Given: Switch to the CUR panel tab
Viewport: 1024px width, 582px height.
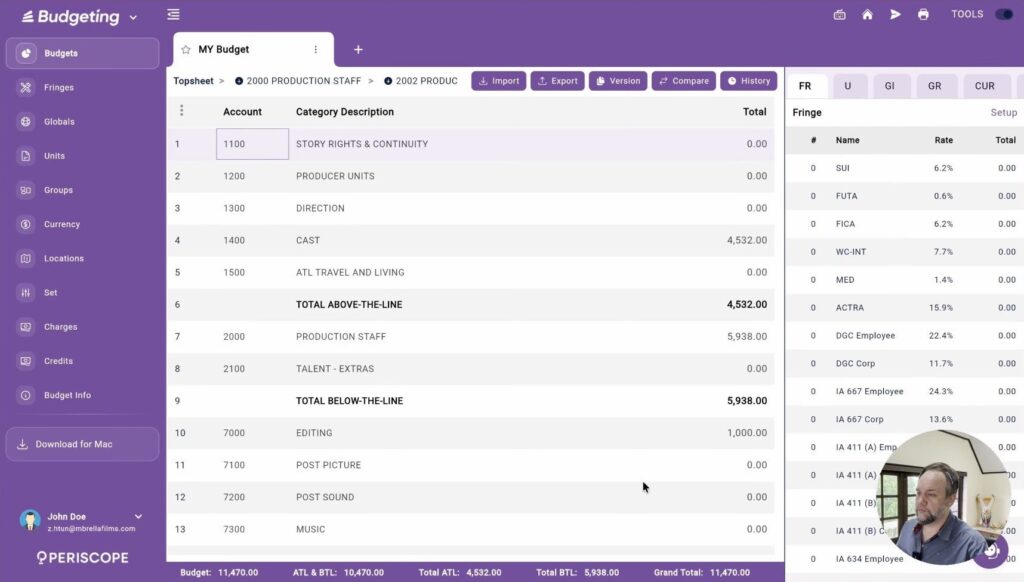Looking at the screenshot, I should point(985,86).
